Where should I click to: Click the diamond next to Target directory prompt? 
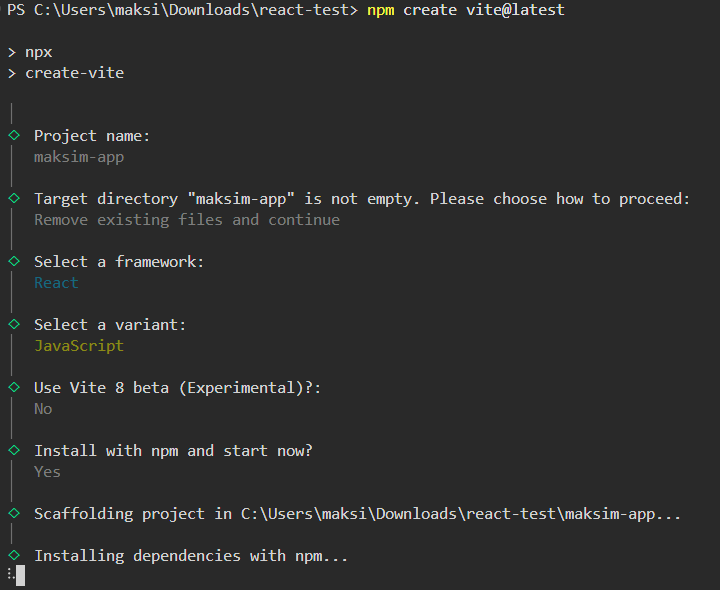pos(14,198)
